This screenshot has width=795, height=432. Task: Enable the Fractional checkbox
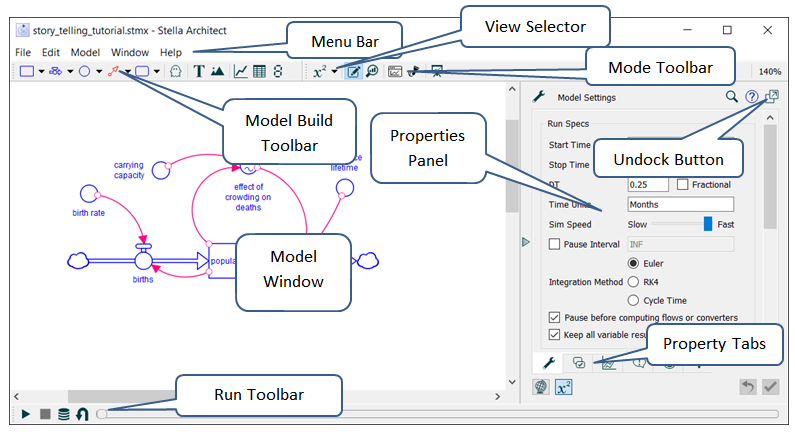683,184
